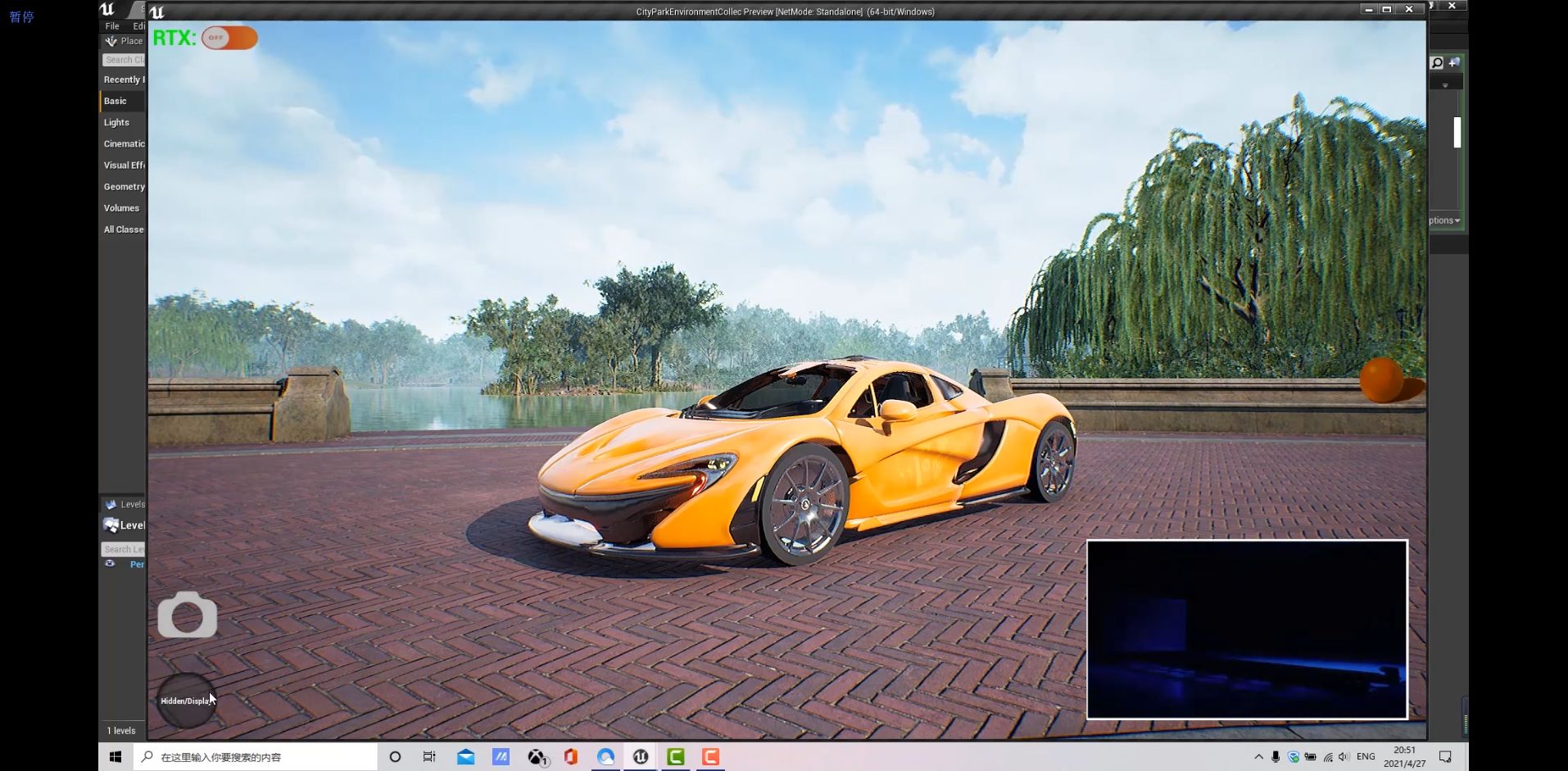Select the Visual Effects category
Image resolution: width=1568 pixels, height=771 pixels.
point(123,165)
